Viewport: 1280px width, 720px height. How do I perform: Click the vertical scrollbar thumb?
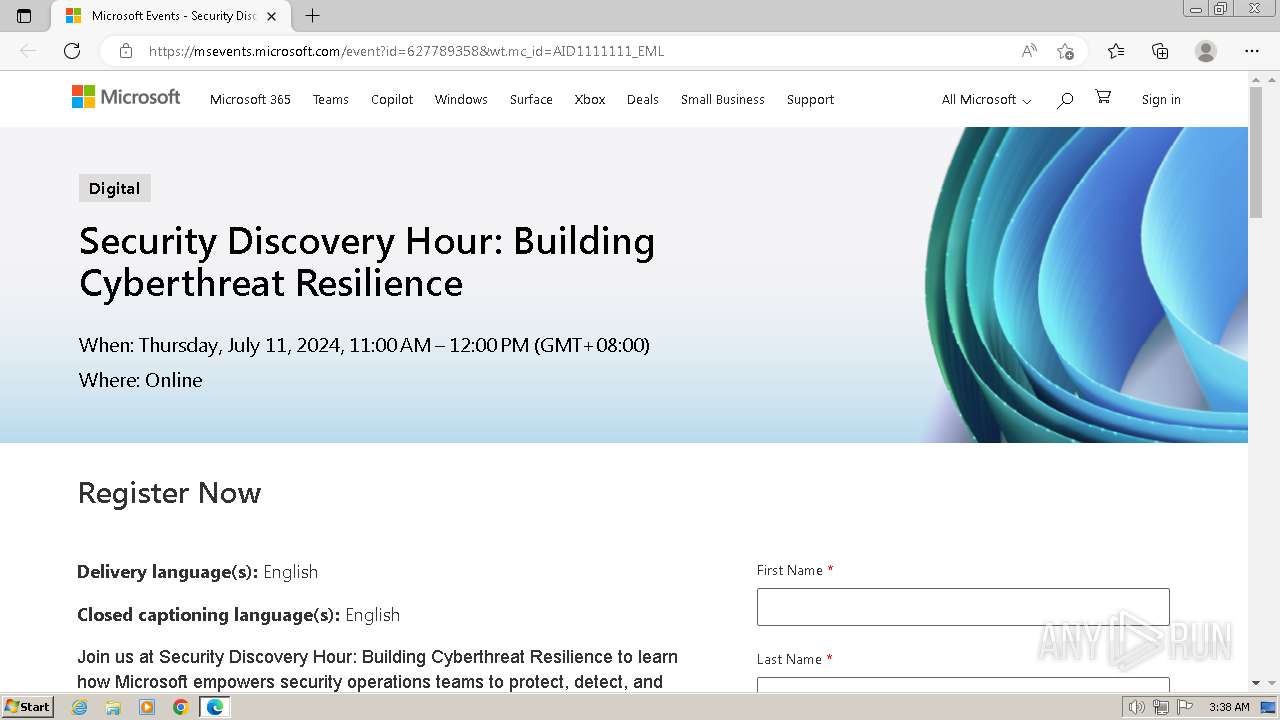(x=1256, y=152)
